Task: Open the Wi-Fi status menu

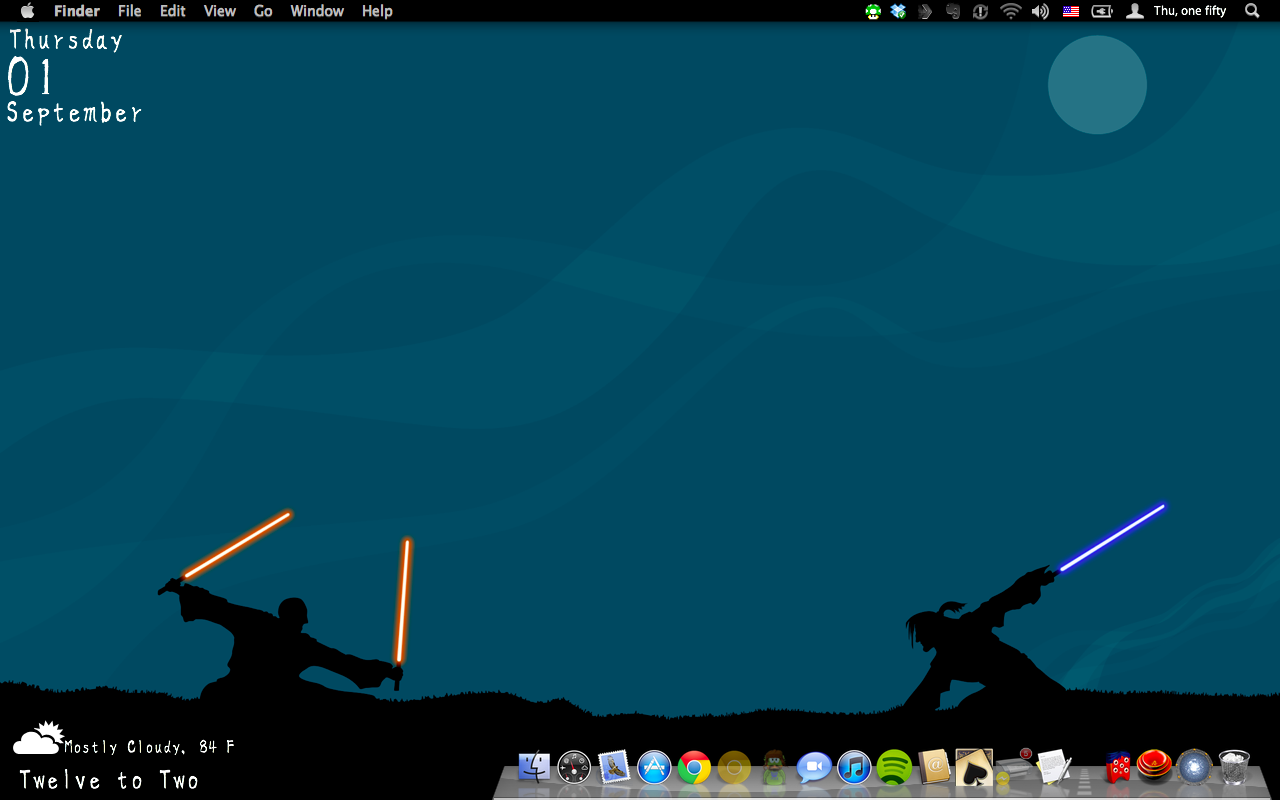Action: [x=1011, y=11]
